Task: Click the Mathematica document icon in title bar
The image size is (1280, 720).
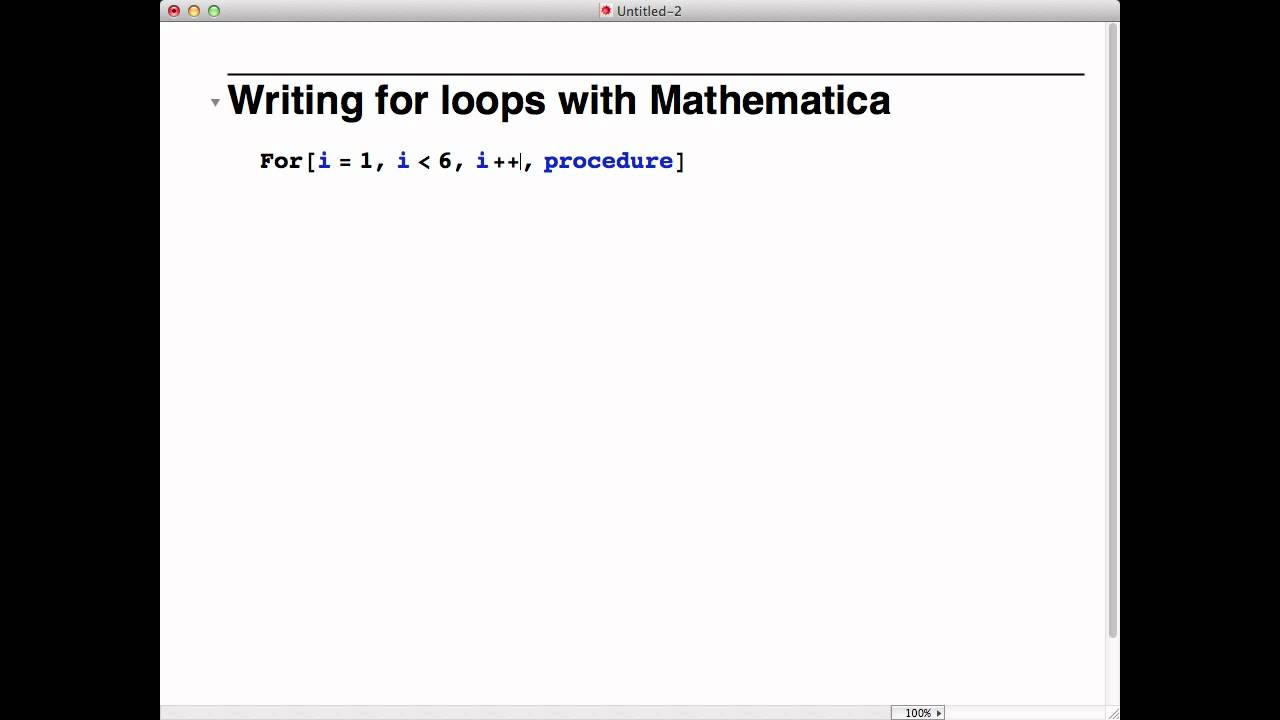Action: click(605, 11)
